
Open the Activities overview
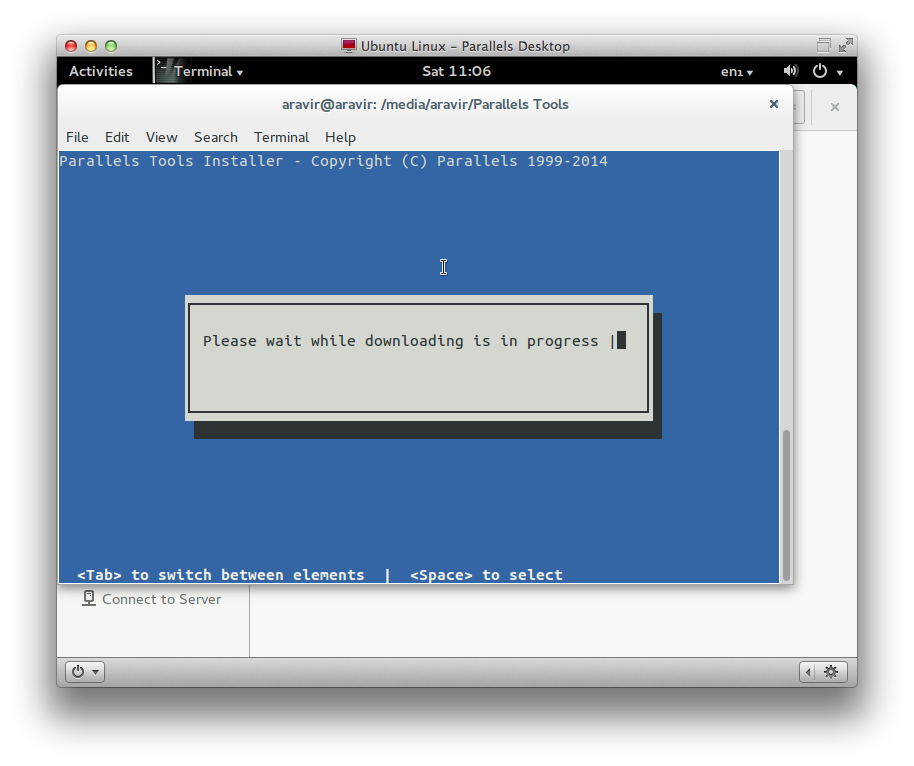(101, 71)
